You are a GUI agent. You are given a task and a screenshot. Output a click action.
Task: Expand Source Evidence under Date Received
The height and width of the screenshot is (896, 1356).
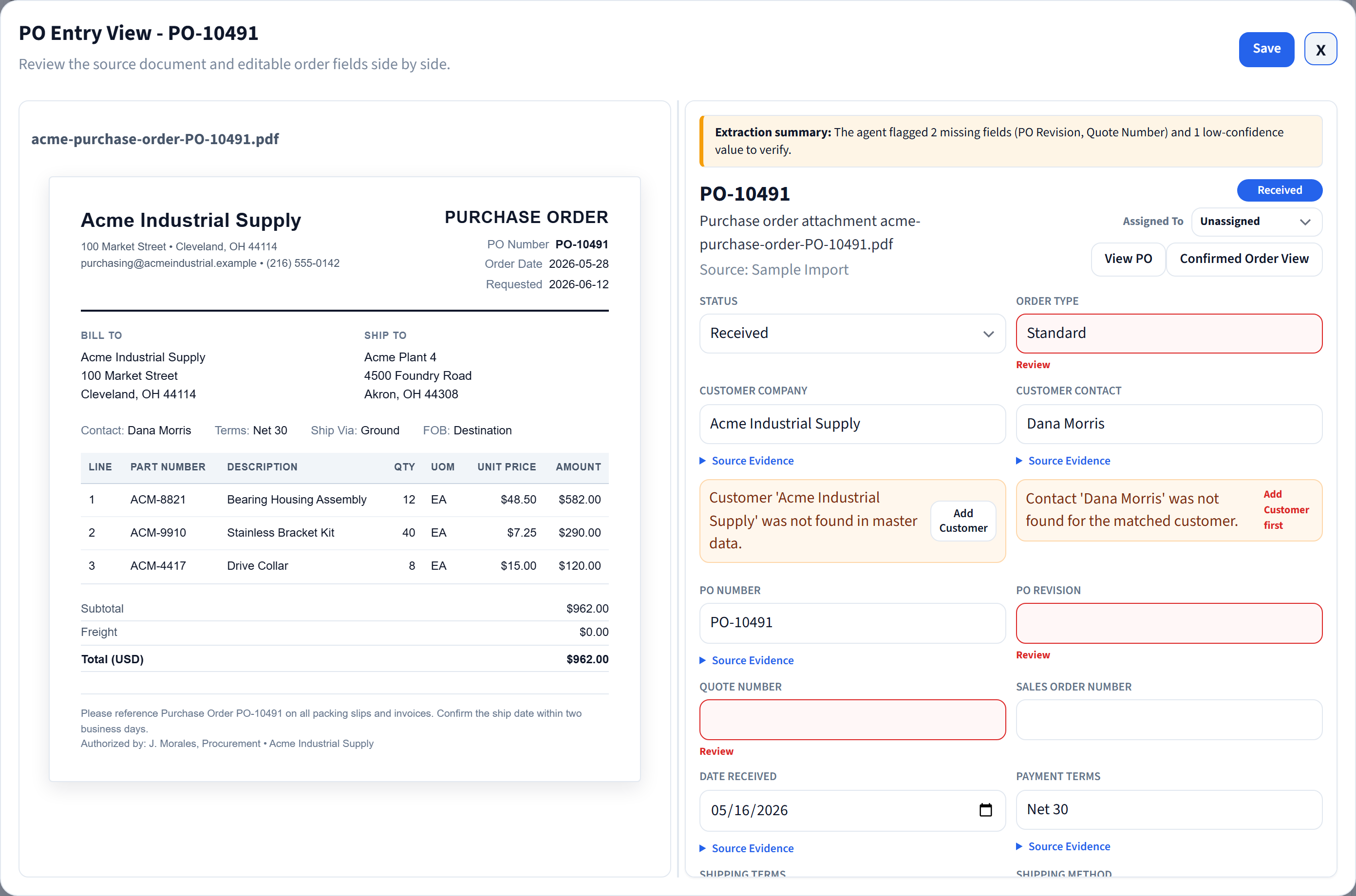[x=746, y=848]
